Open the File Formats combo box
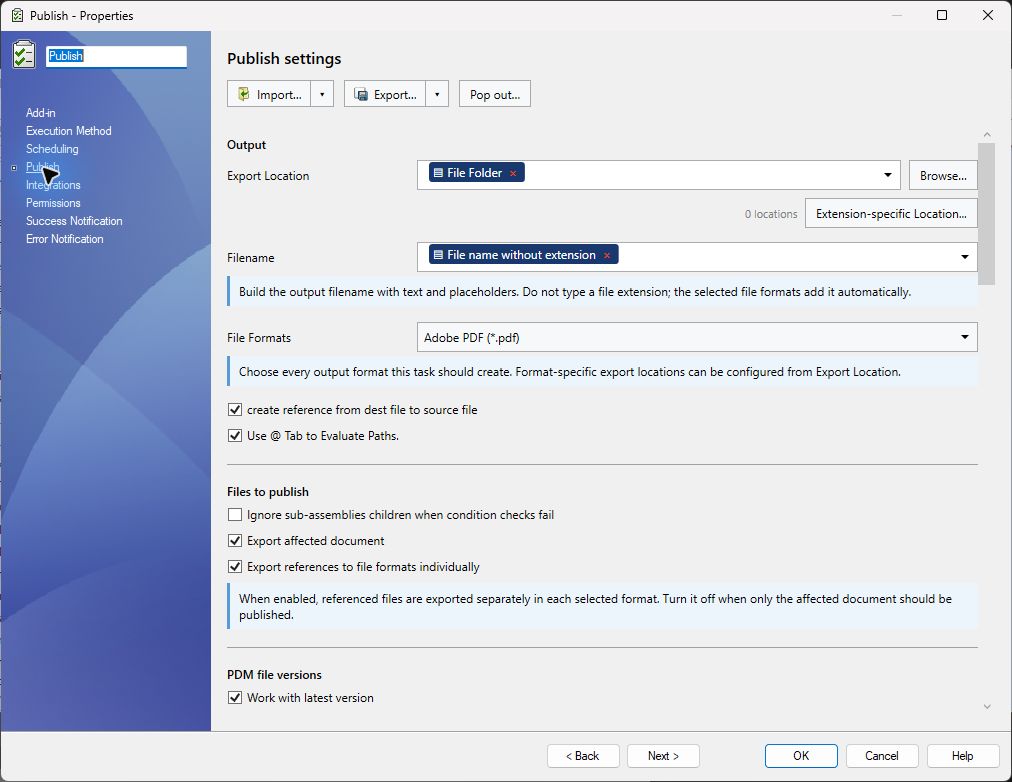This screenshot has height=782, width=1012. [x=697, y=337]
